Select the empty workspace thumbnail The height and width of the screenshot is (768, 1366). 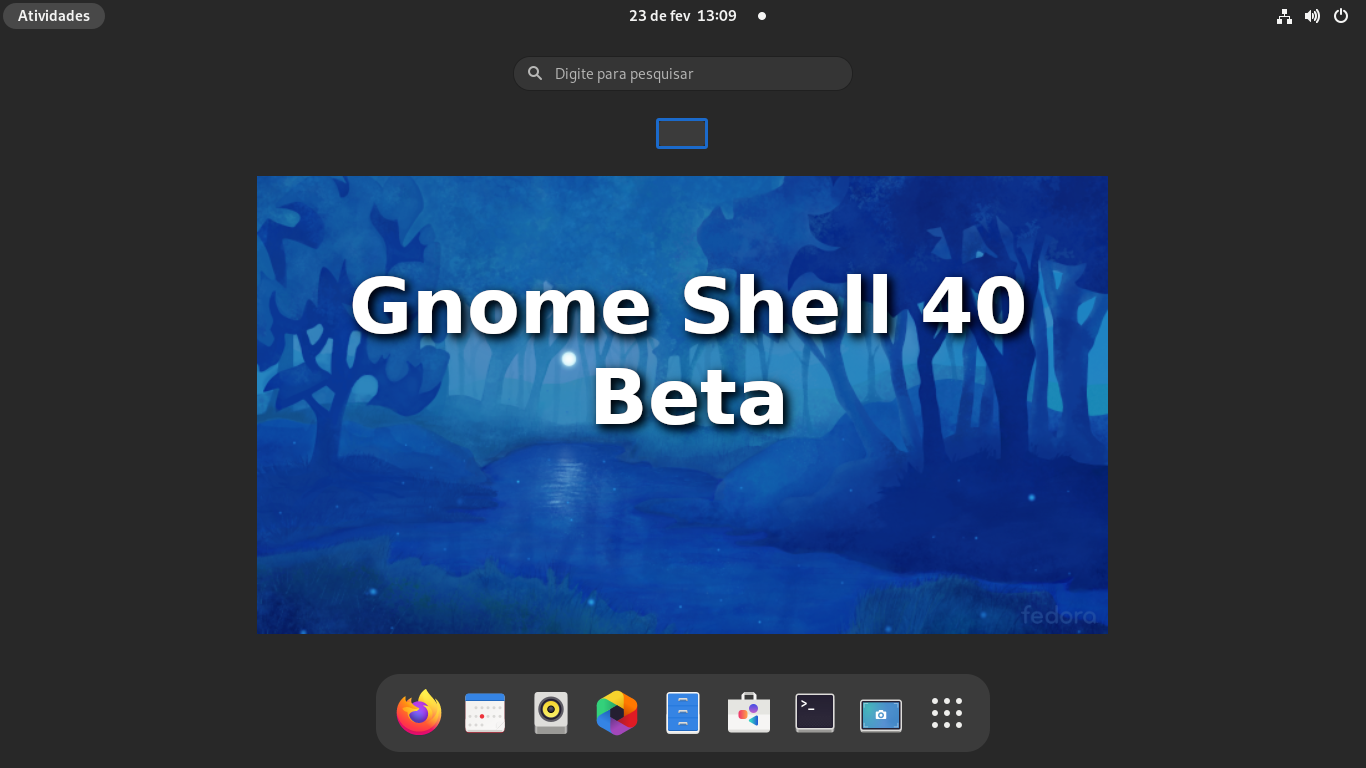click(x=682, y=133)
